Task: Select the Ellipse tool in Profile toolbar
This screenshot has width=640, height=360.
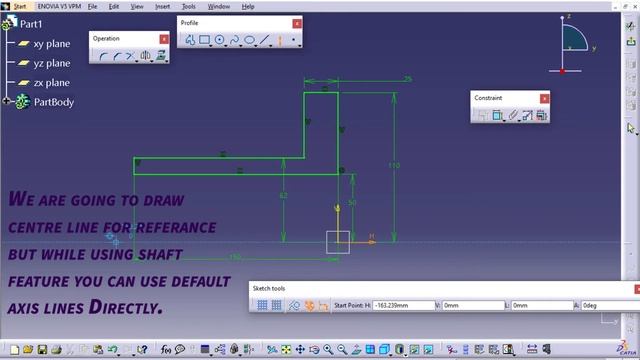Action: coord(249,40)
